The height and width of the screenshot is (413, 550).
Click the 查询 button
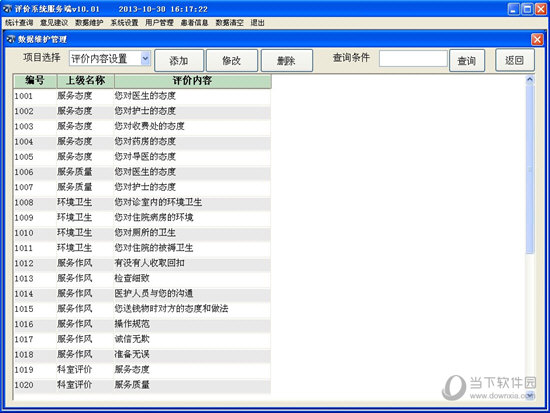(x=467, y=60)
